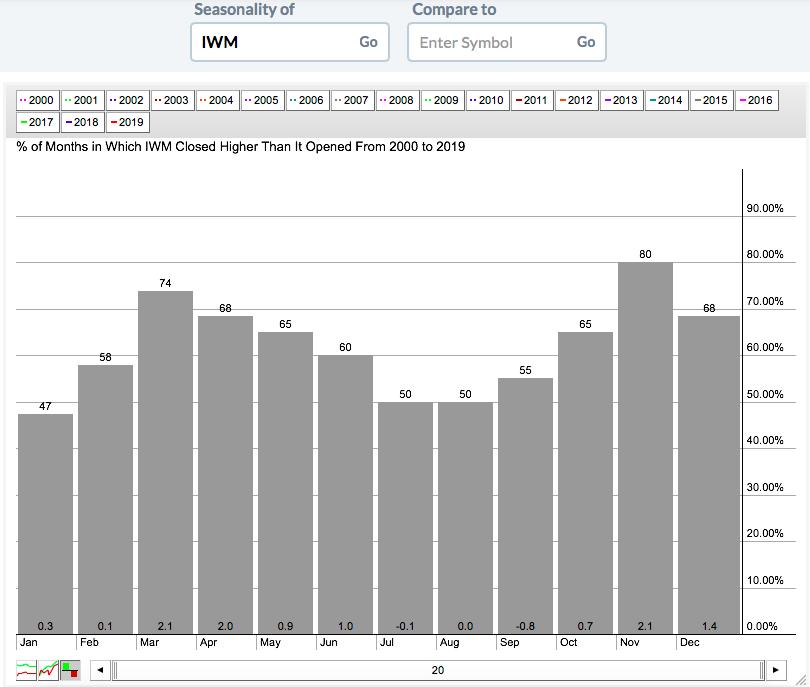Screen dimensions: 810x687
Task: Toggle the 2017 year legend
Action: tap(37, 122)
